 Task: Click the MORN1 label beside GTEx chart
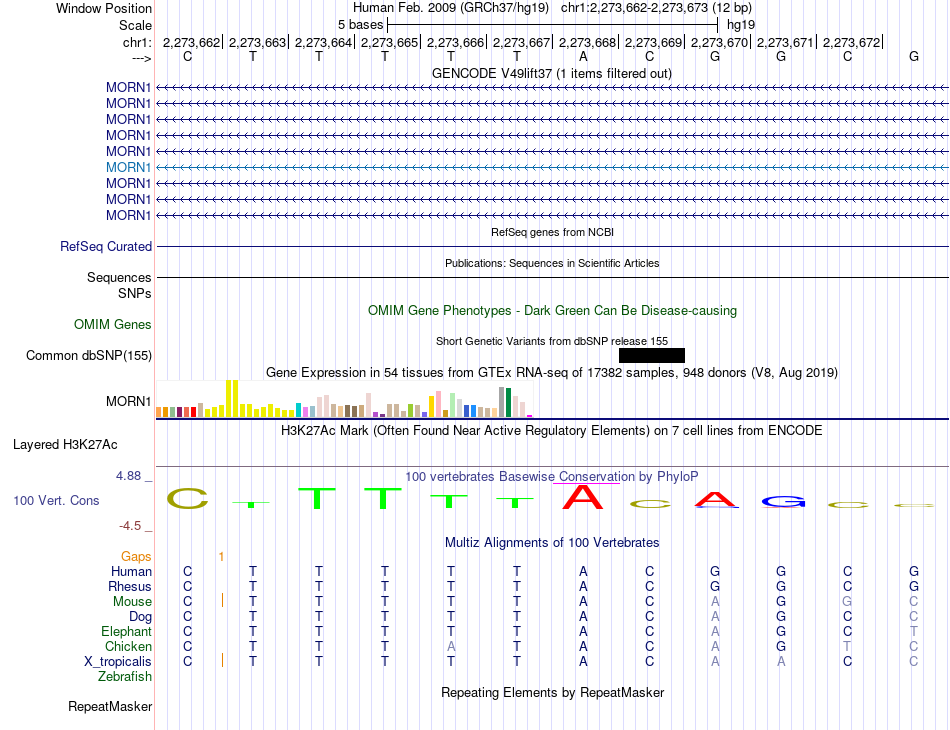pos(128,402)
